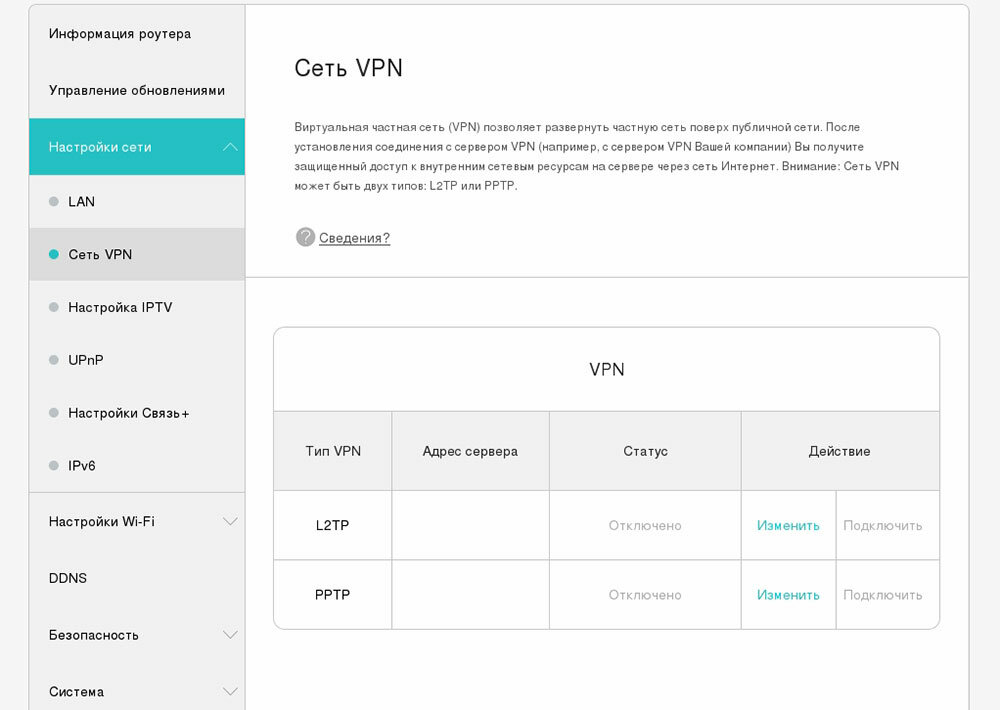1000x710 pixels.
Task: Click the question mark help icon
Action: click(x=305, y=237)
